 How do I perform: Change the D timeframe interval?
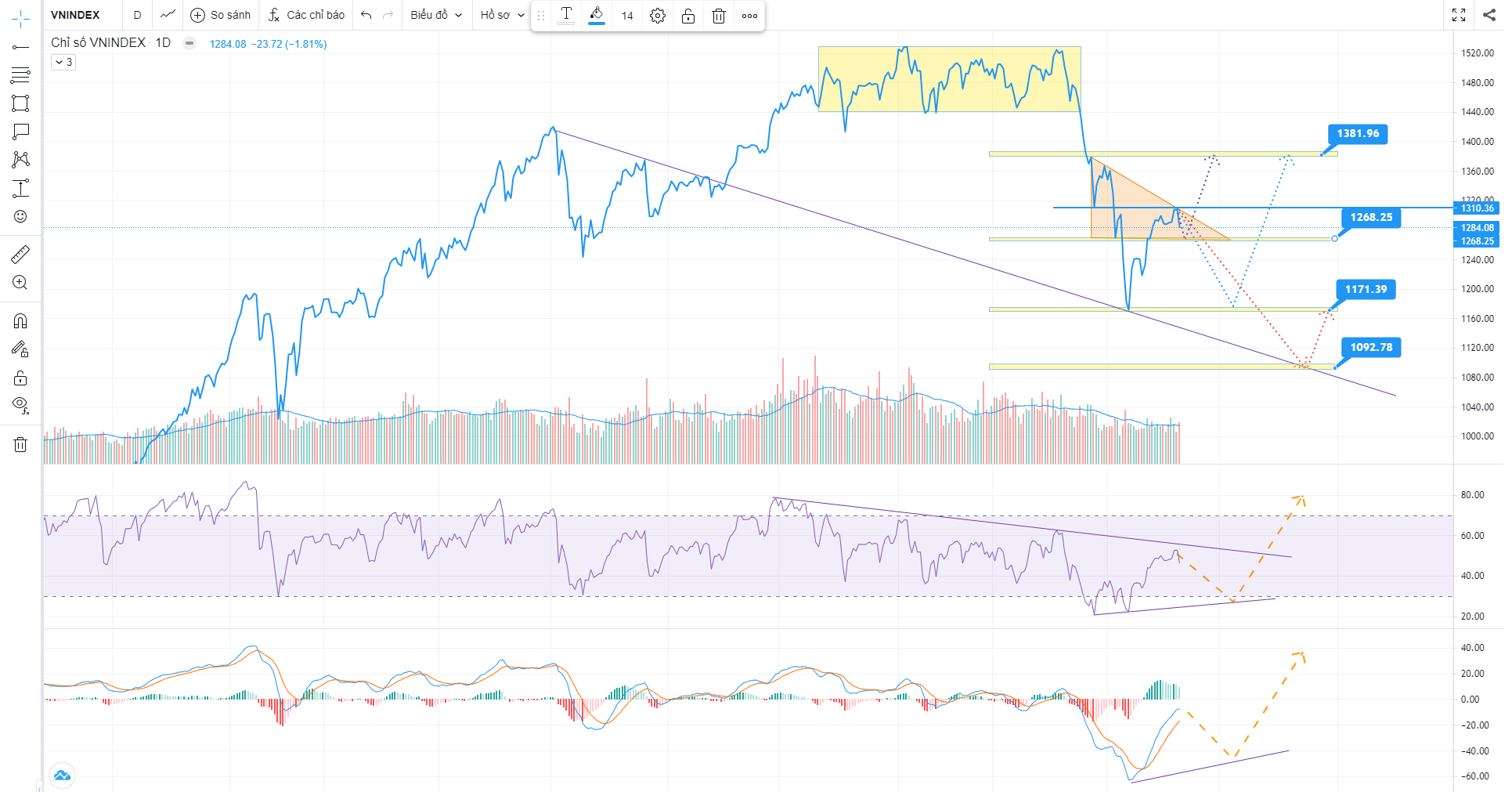137,15
